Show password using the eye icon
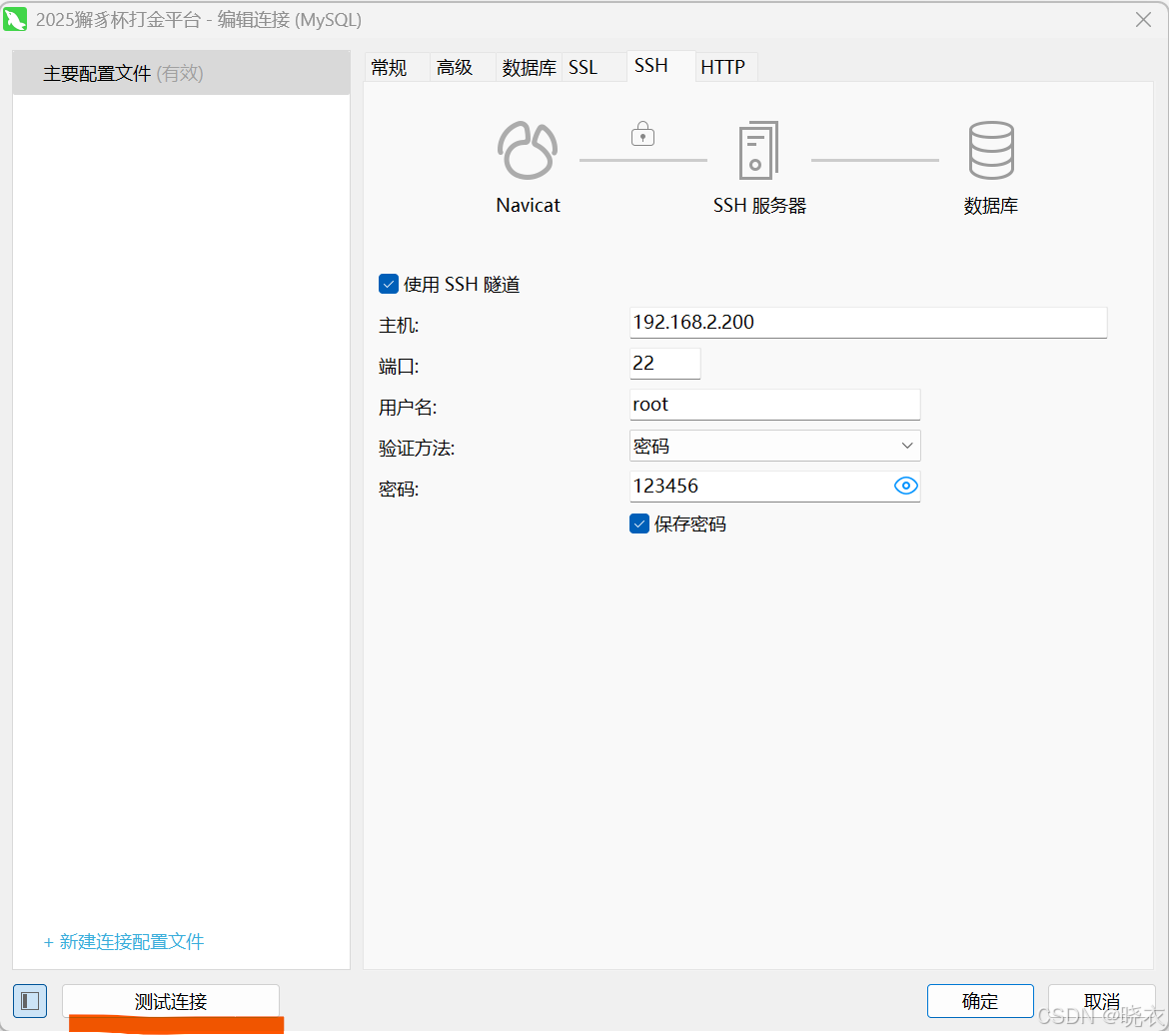Screen dimensions: 1169x1036 pyautogui.click(x=906, y=486)
